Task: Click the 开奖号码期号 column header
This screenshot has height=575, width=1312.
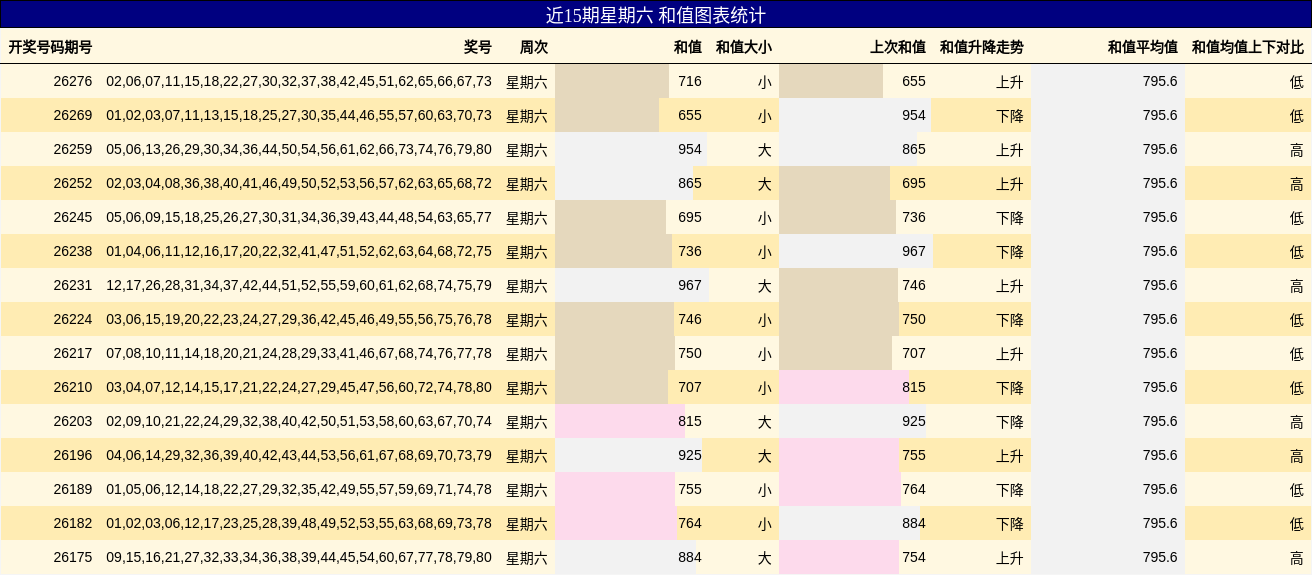Action: pyautogui.click(x=50, y=47)
